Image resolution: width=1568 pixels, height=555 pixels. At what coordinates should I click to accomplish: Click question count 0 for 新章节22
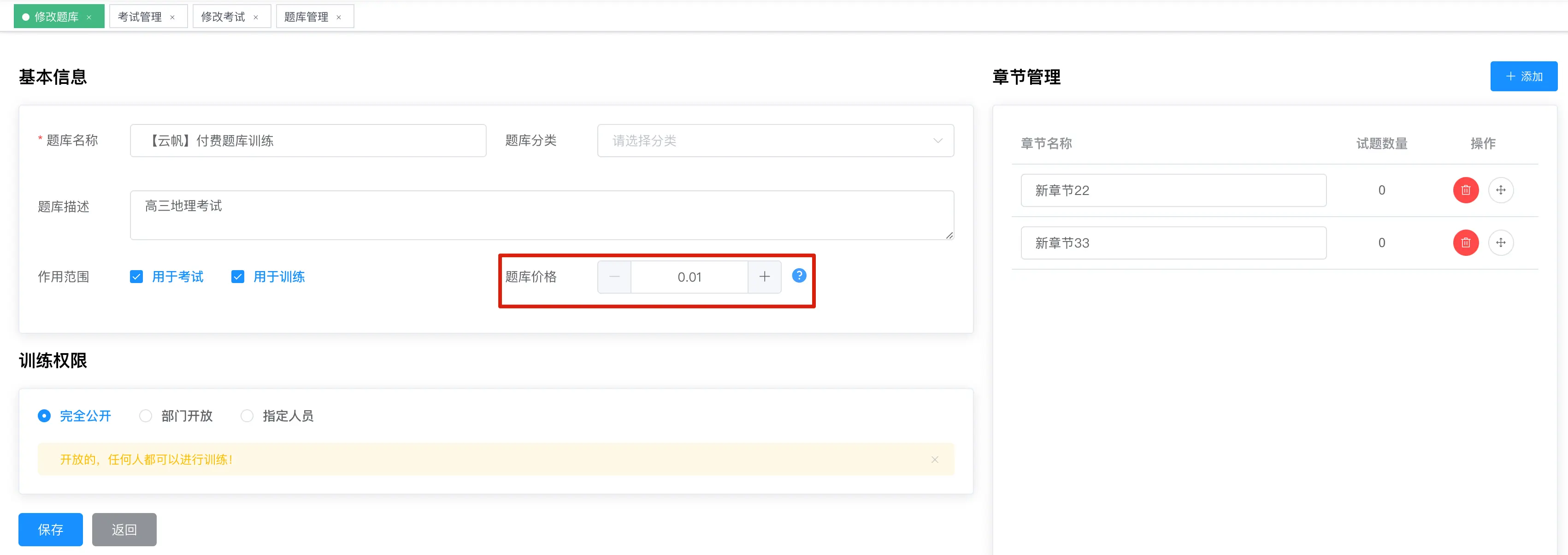1381,190
